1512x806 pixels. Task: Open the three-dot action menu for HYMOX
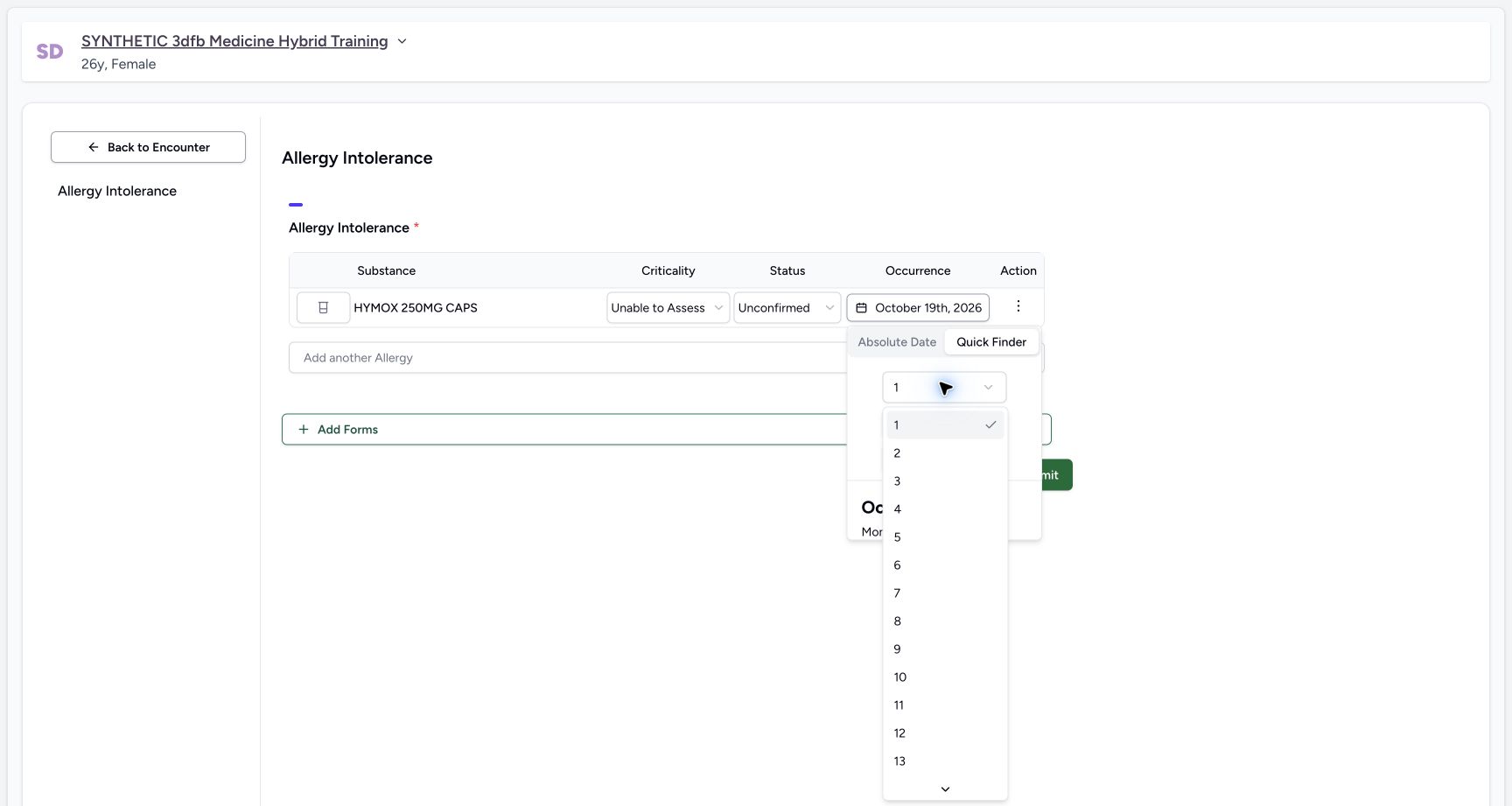[x=1018, y=306]
